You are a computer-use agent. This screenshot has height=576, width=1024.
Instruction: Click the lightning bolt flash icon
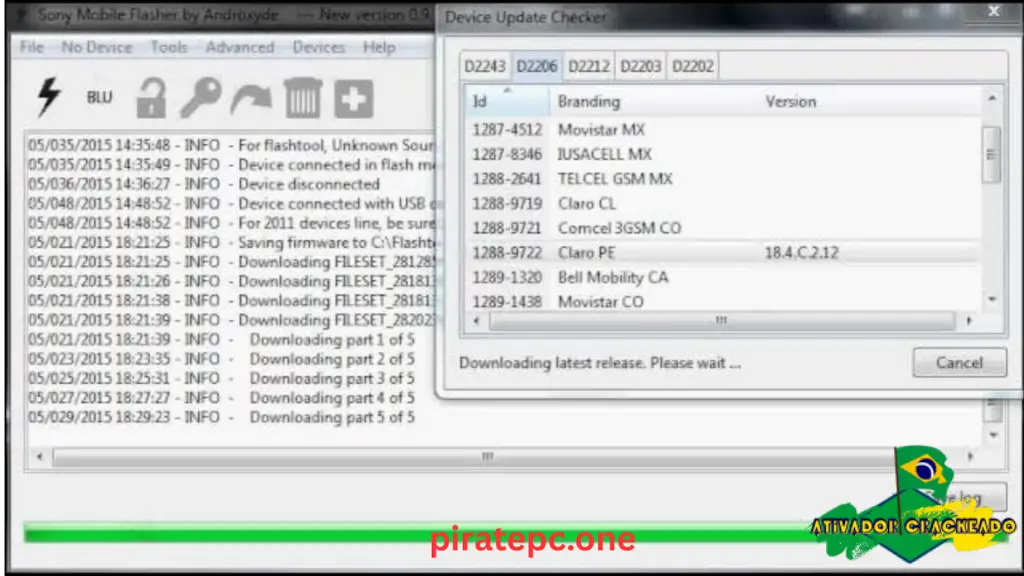coord(49,97)
